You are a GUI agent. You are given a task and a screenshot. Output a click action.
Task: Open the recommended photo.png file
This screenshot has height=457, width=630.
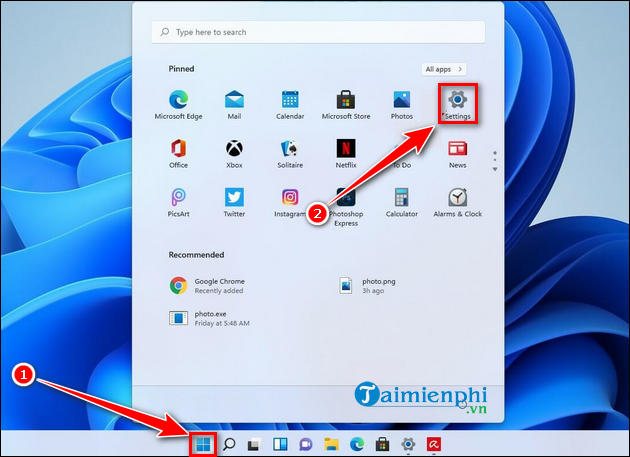click(367, 286)
